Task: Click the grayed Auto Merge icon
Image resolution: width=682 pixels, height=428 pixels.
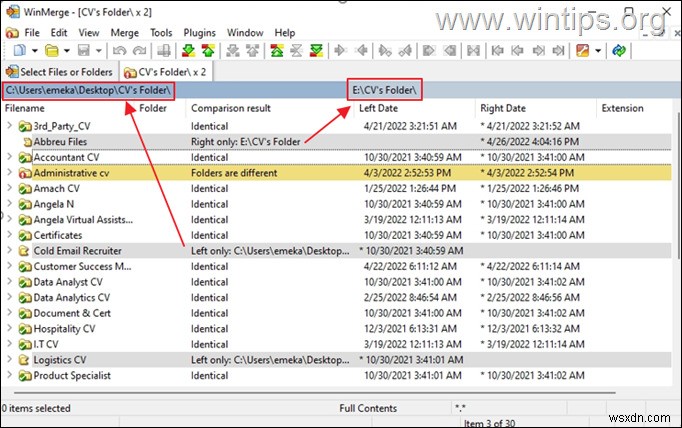Action: click(x=473, y=51)
